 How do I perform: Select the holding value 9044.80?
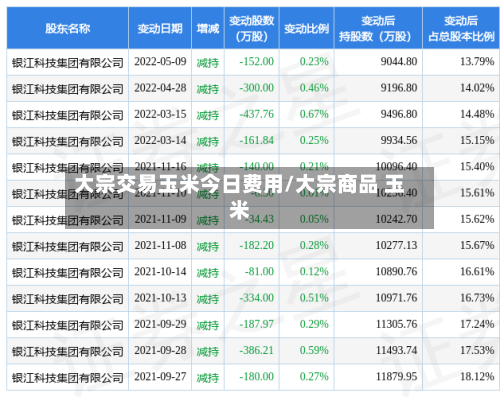click(399, 62)
